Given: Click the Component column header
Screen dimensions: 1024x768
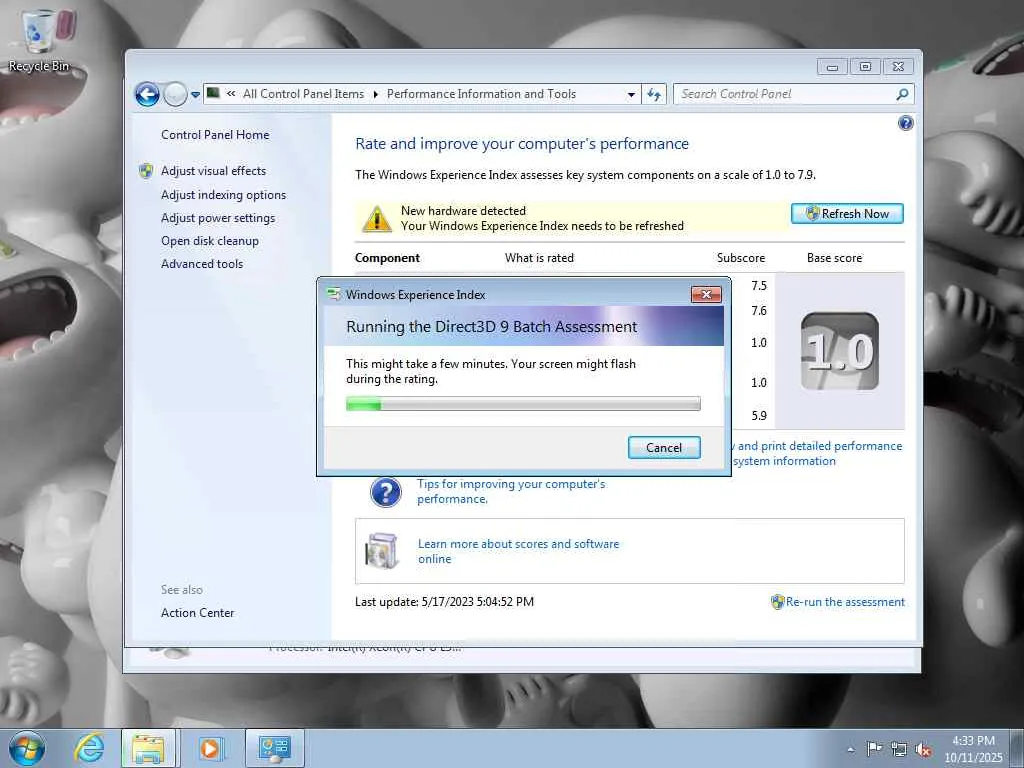Looking at the screenshot, I should 387,258.
